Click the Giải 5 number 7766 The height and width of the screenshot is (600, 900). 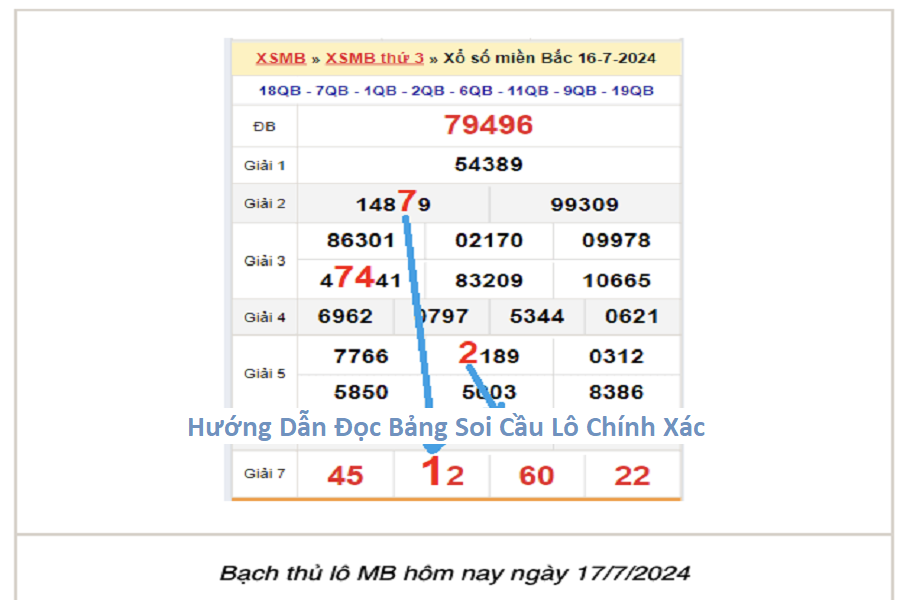pyautogui.click(x=361, y=356)
